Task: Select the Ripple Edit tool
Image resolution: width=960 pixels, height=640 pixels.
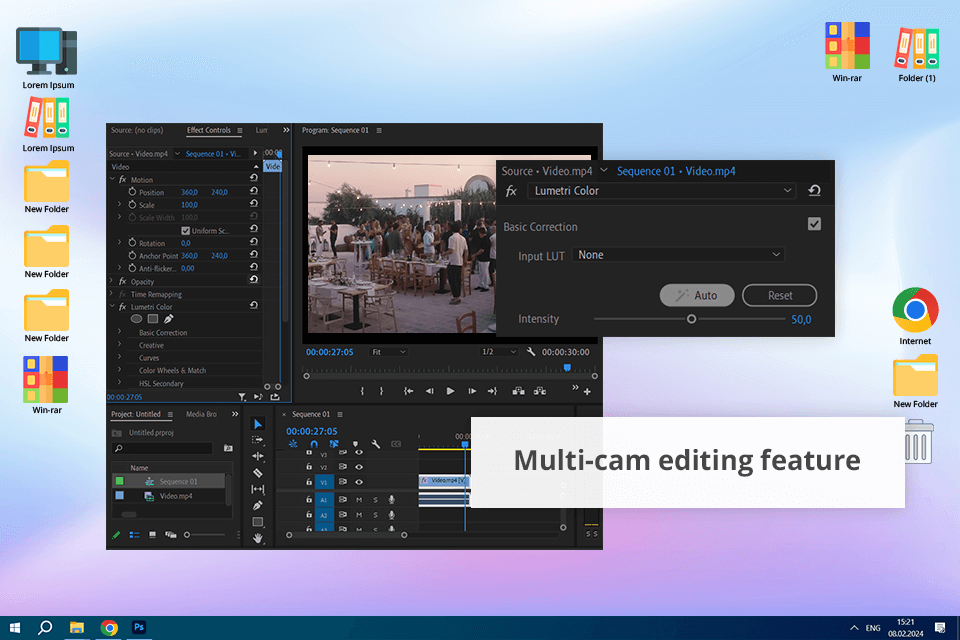Action: [x=258, y=456]
